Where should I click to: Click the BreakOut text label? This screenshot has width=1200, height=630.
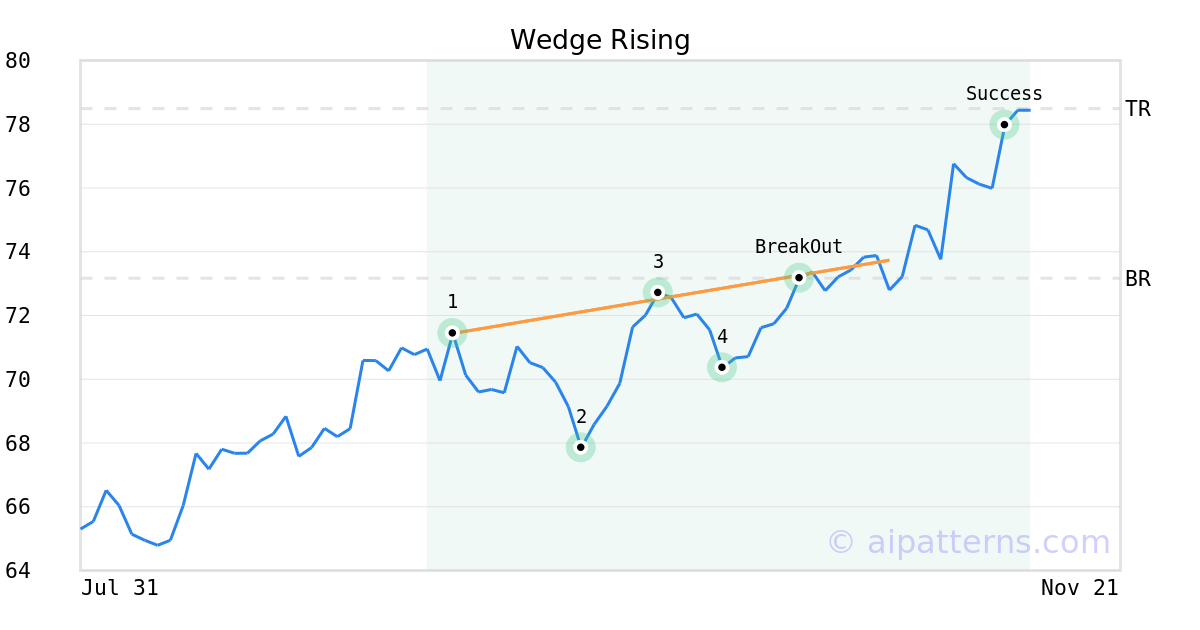tap(798, 246)
